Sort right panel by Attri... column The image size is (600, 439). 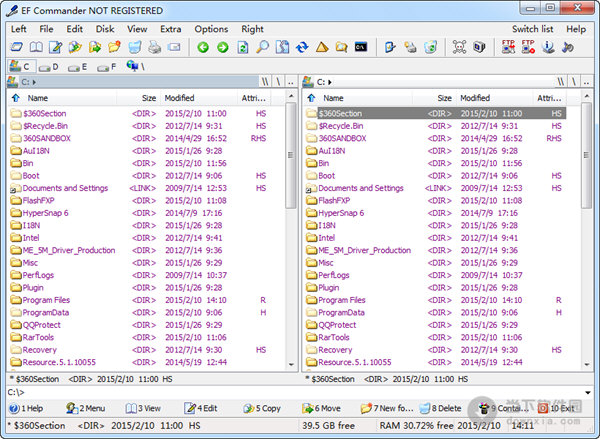549,98
